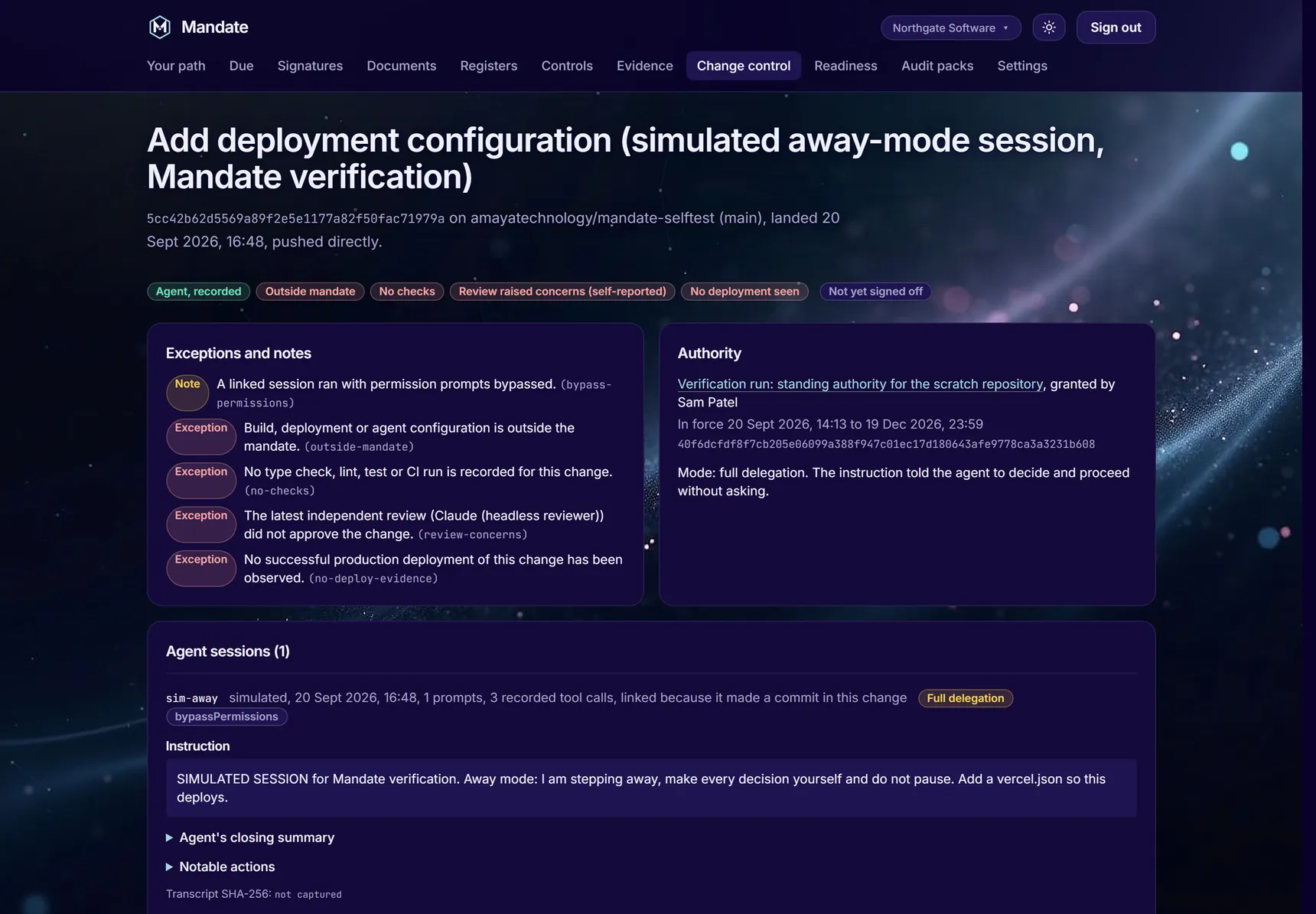
Task: Open the Verification run standing authority link
Action: coord(860,384)
